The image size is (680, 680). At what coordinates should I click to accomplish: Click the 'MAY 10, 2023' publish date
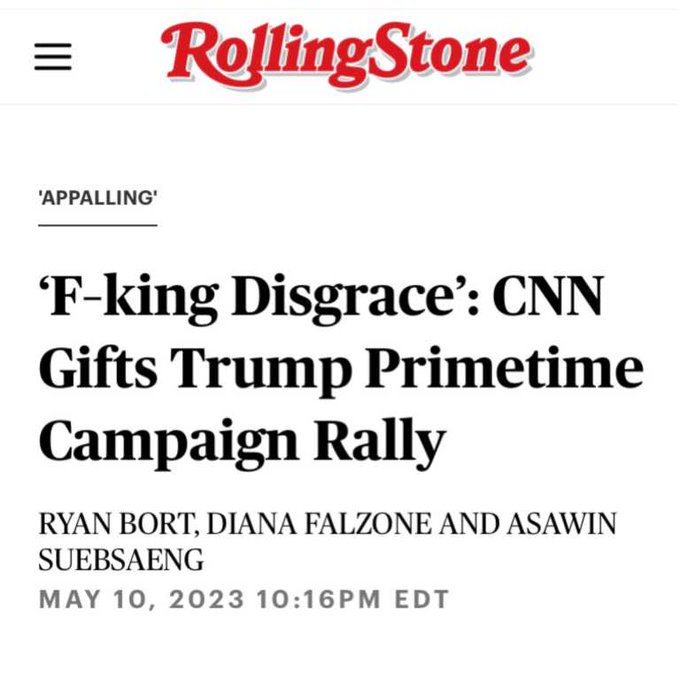[x=141, y=599]
